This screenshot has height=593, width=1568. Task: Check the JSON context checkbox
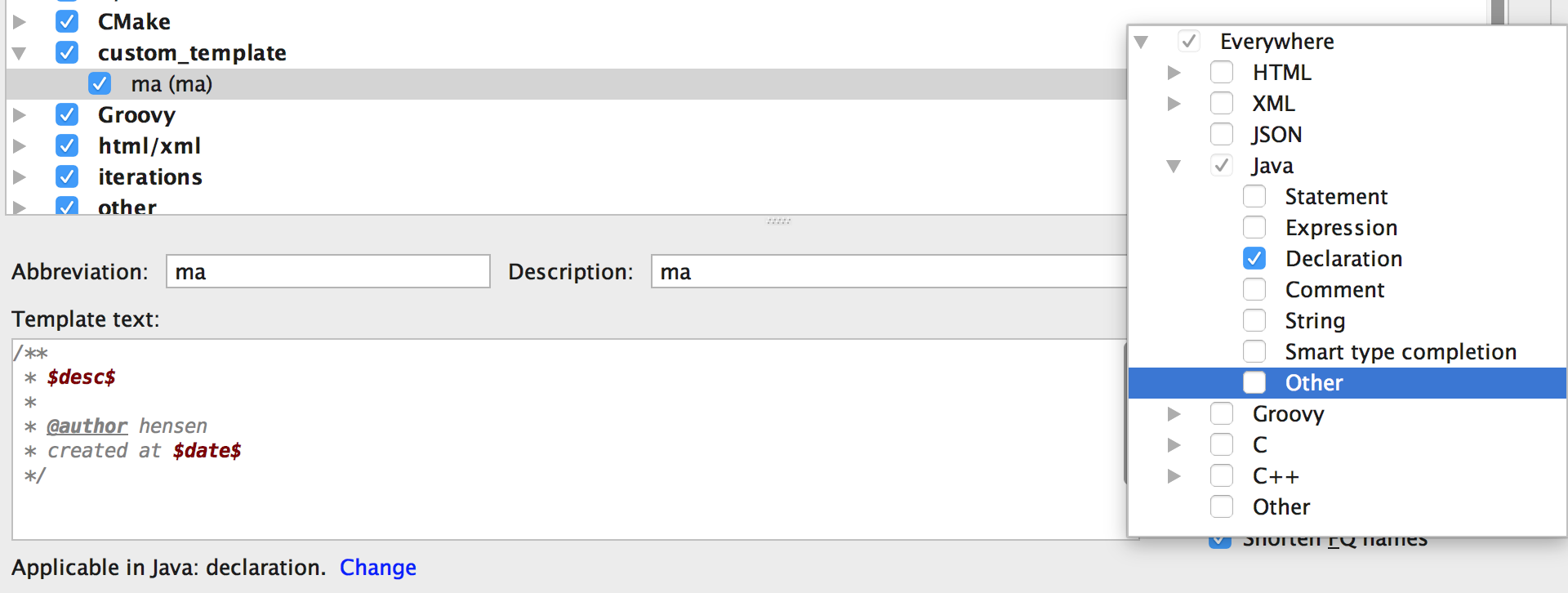[x=1222, y=134]
